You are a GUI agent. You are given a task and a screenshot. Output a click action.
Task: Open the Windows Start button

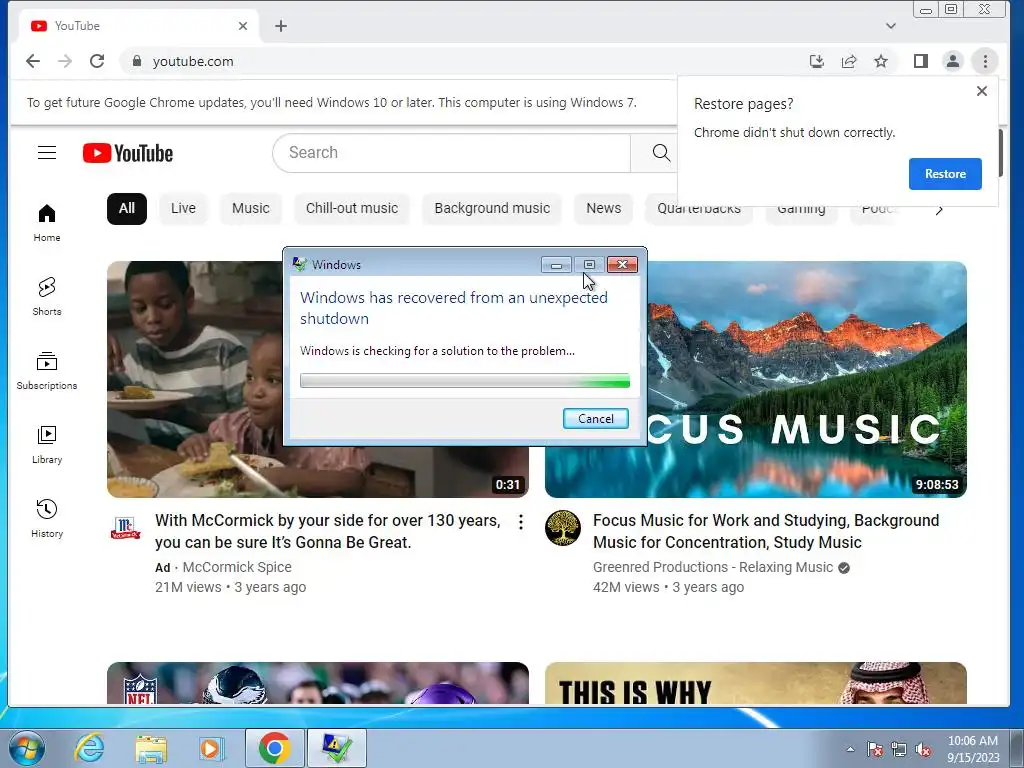coord(27,748)
